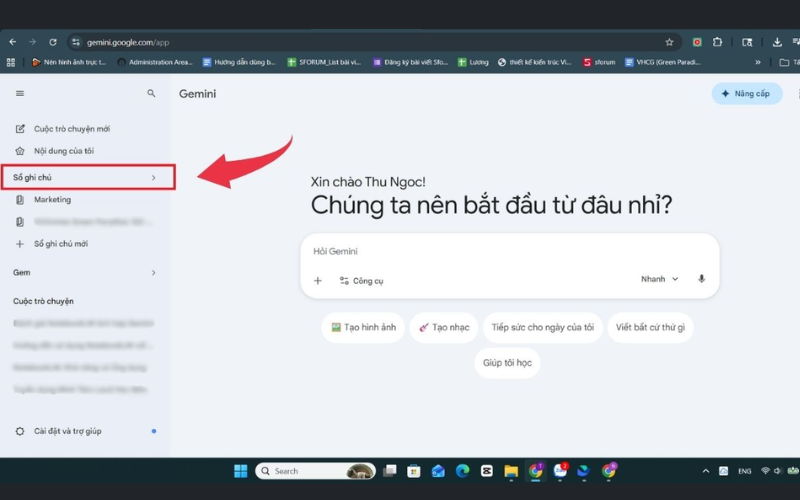
Task: Click the Gemini title label
Action: 197,94
